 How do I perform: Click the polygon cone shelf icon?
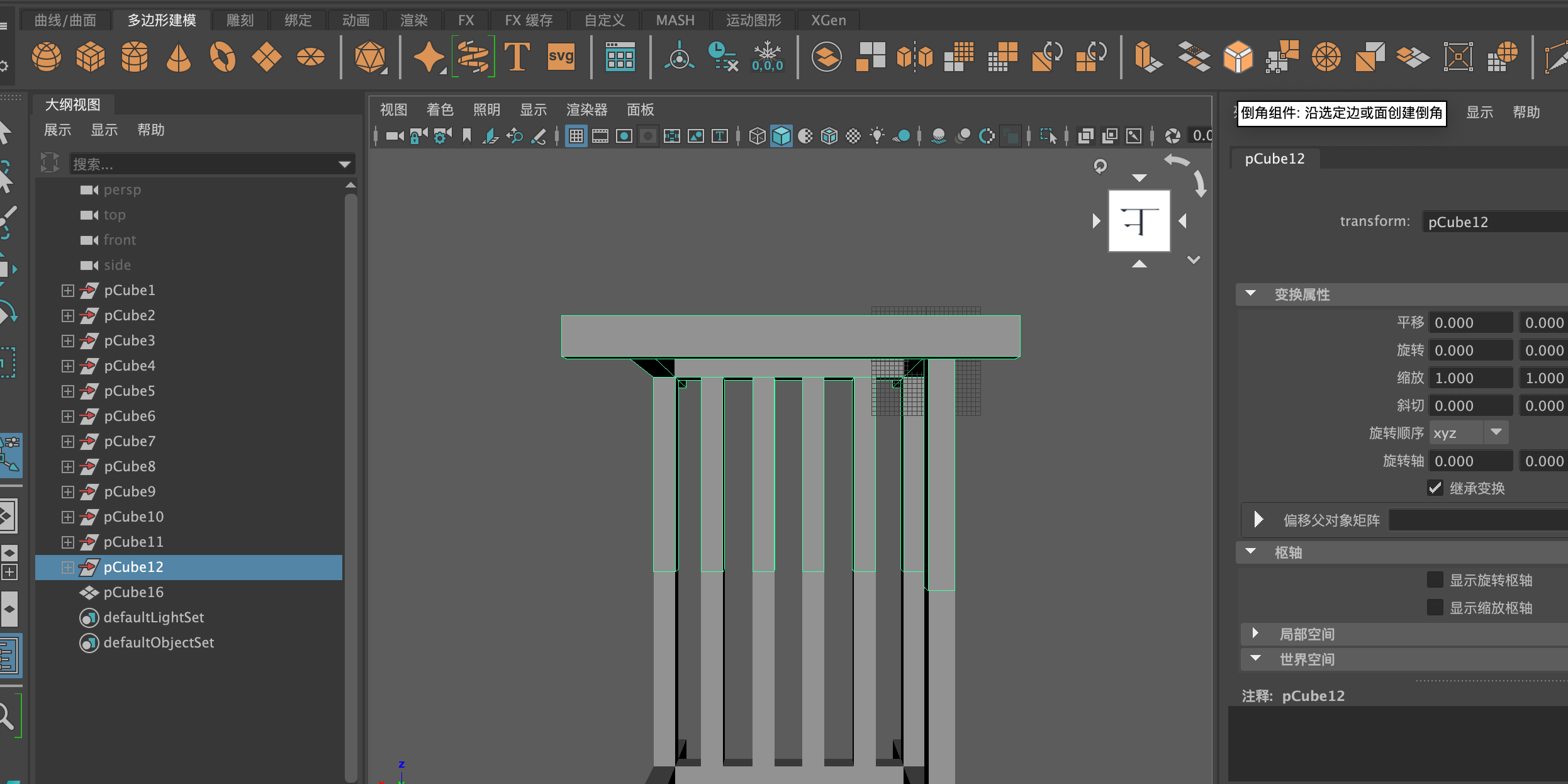click(x=179, y=57)
